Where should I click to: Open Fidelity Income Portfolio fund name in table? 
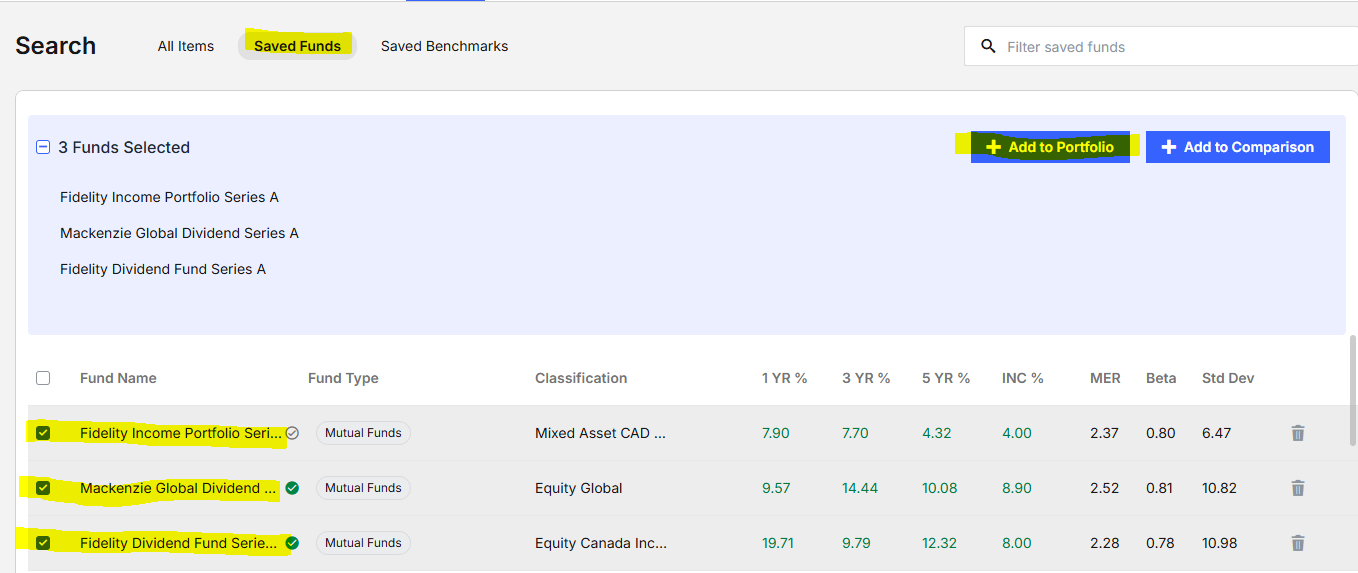tap(181, 433)
